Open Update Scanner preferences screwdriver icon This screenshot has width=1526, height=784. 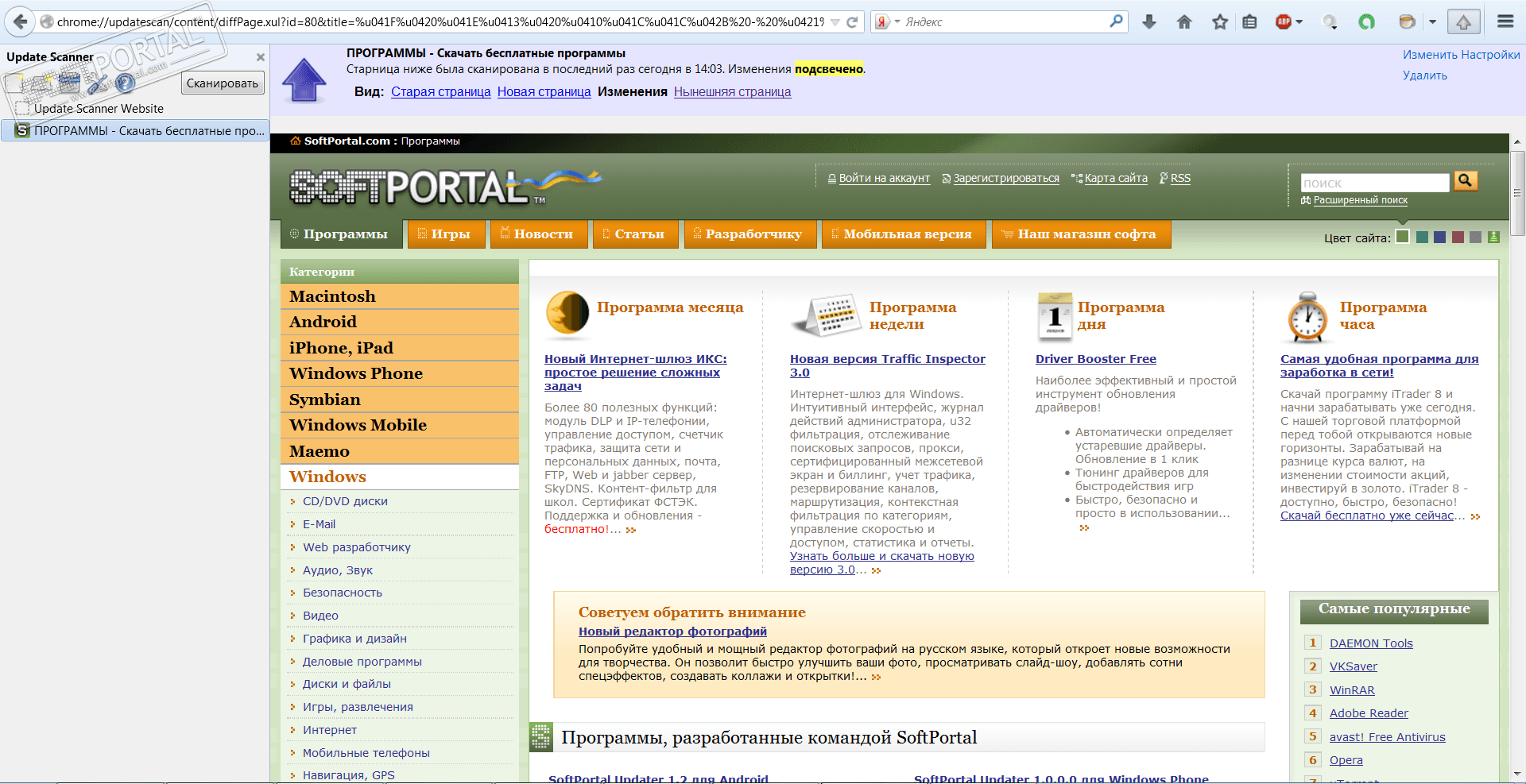97,83
